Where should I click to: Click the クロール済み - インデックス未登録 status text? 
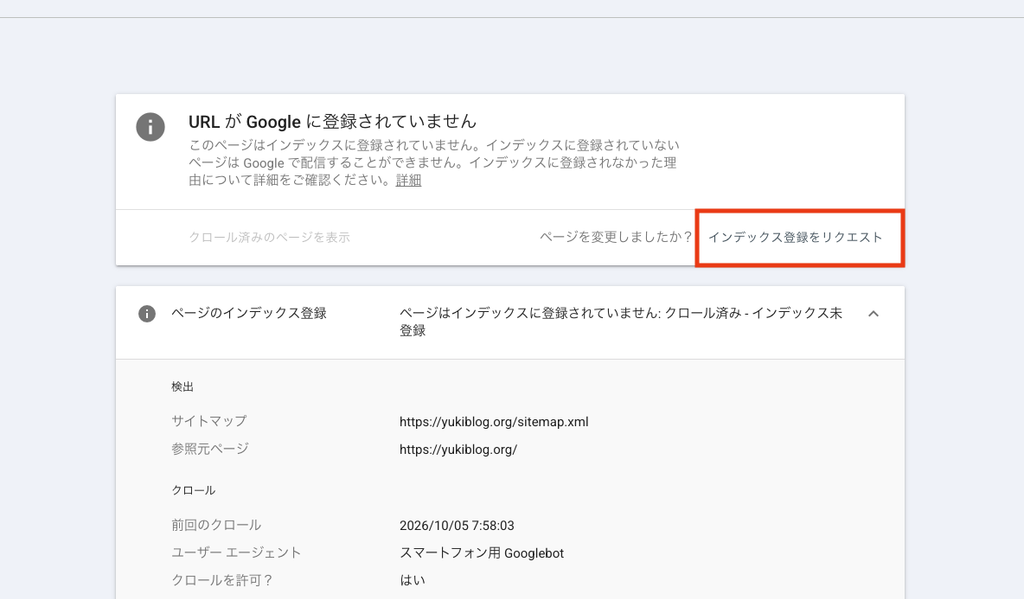click(620, 321)
